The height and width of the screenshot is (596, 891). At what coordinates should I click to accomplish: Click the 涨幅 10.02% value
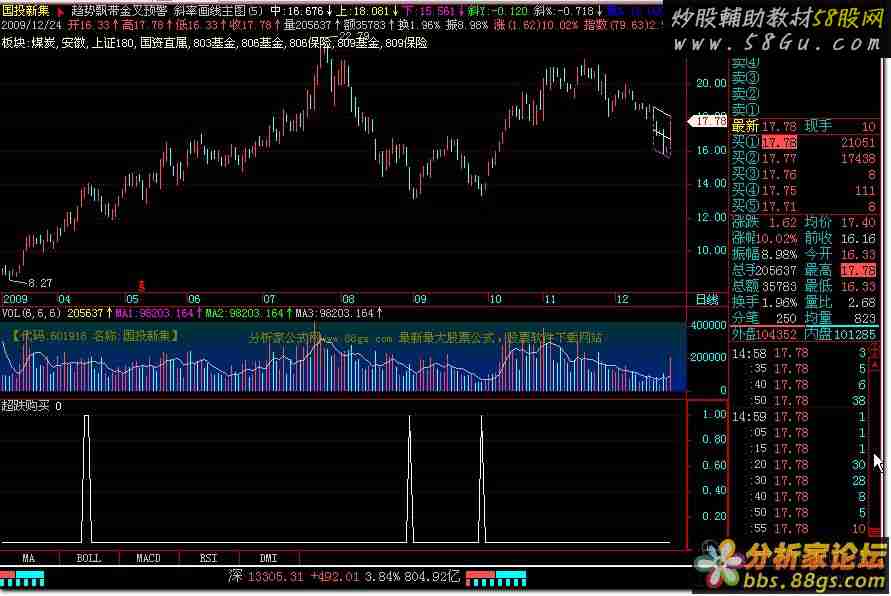pos(779,238)
